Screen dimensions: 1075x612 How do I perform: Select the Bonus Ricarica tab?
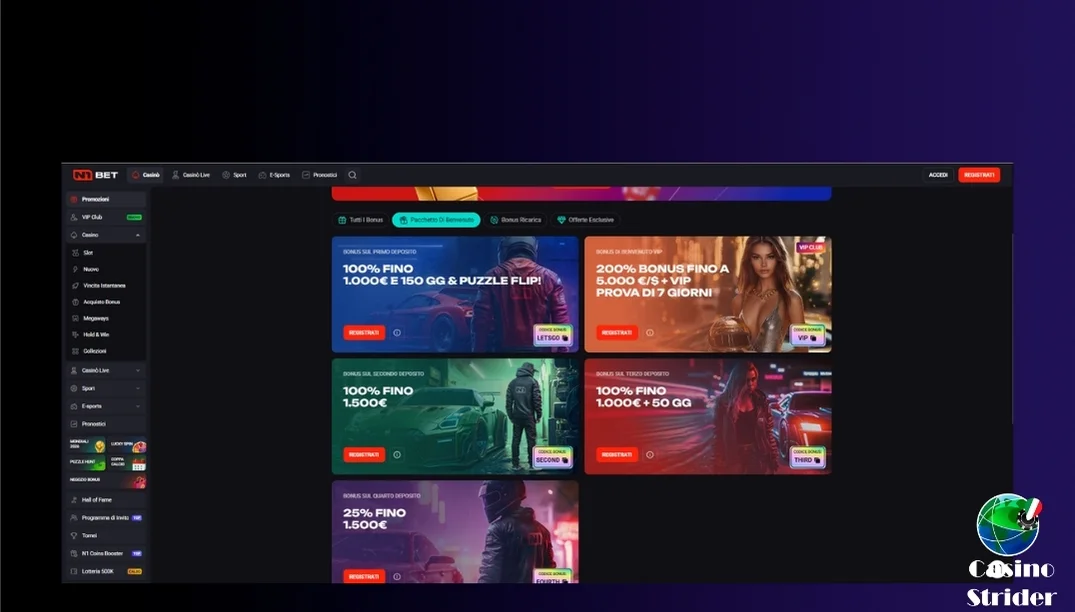(516, 220)
